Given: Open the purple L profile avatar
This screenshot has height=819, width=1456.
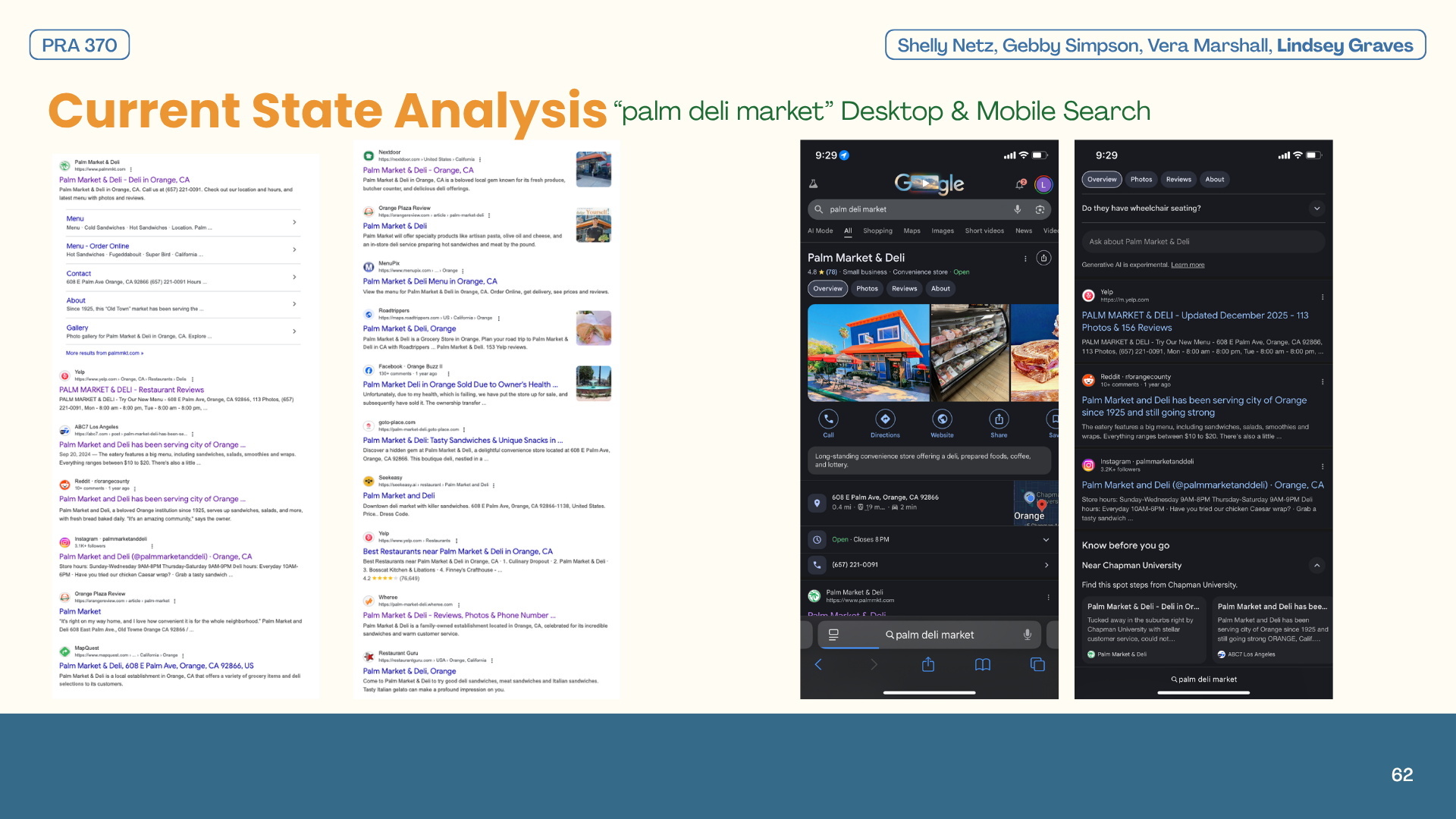Looking at the screenshot, I should (x=1043, y=184).
